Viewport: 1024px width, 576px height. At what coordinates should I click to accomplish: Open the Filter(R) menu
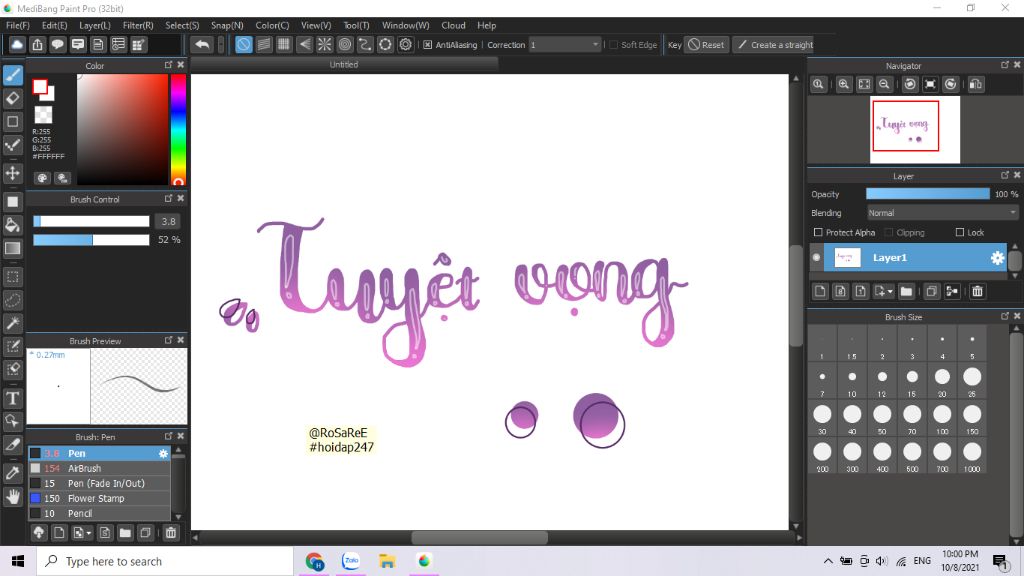click(138, 25)
